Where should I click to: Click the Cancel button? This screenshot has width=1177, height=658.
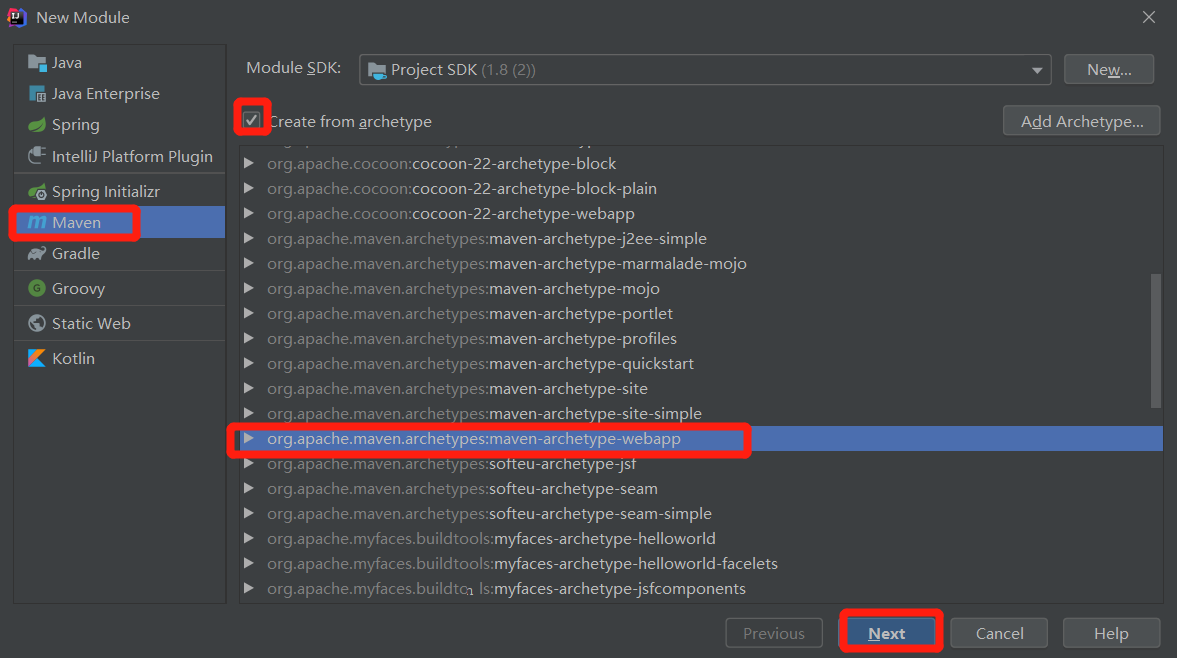(x=999, y=633)
